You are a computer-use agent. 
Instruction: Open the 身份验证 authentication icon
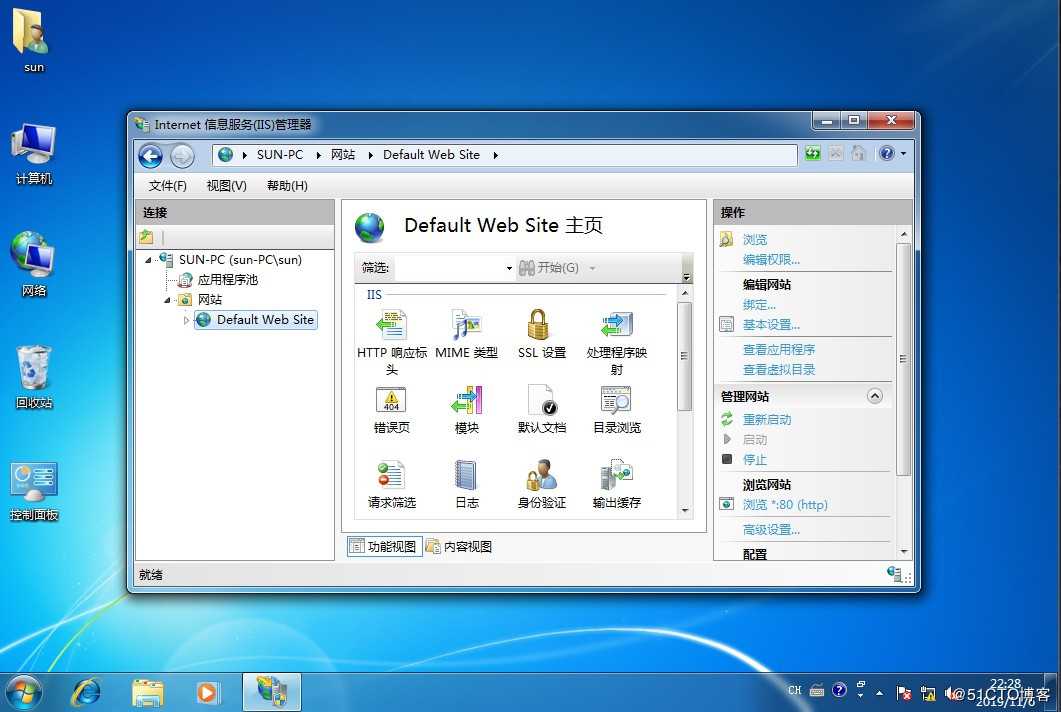[x=541, y=475]
